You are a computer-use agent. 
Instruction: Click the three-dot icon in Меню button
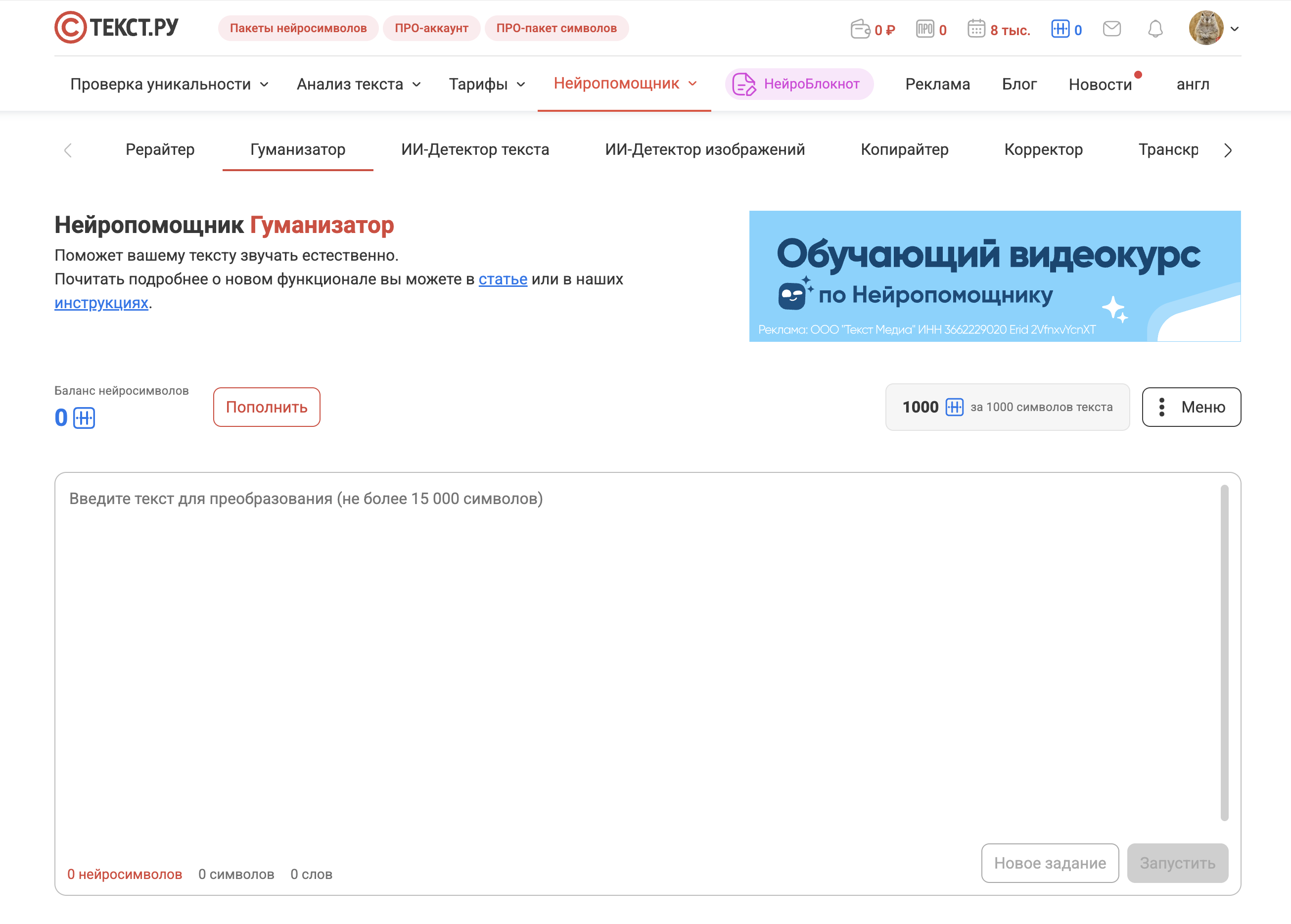click(1162, 408)
